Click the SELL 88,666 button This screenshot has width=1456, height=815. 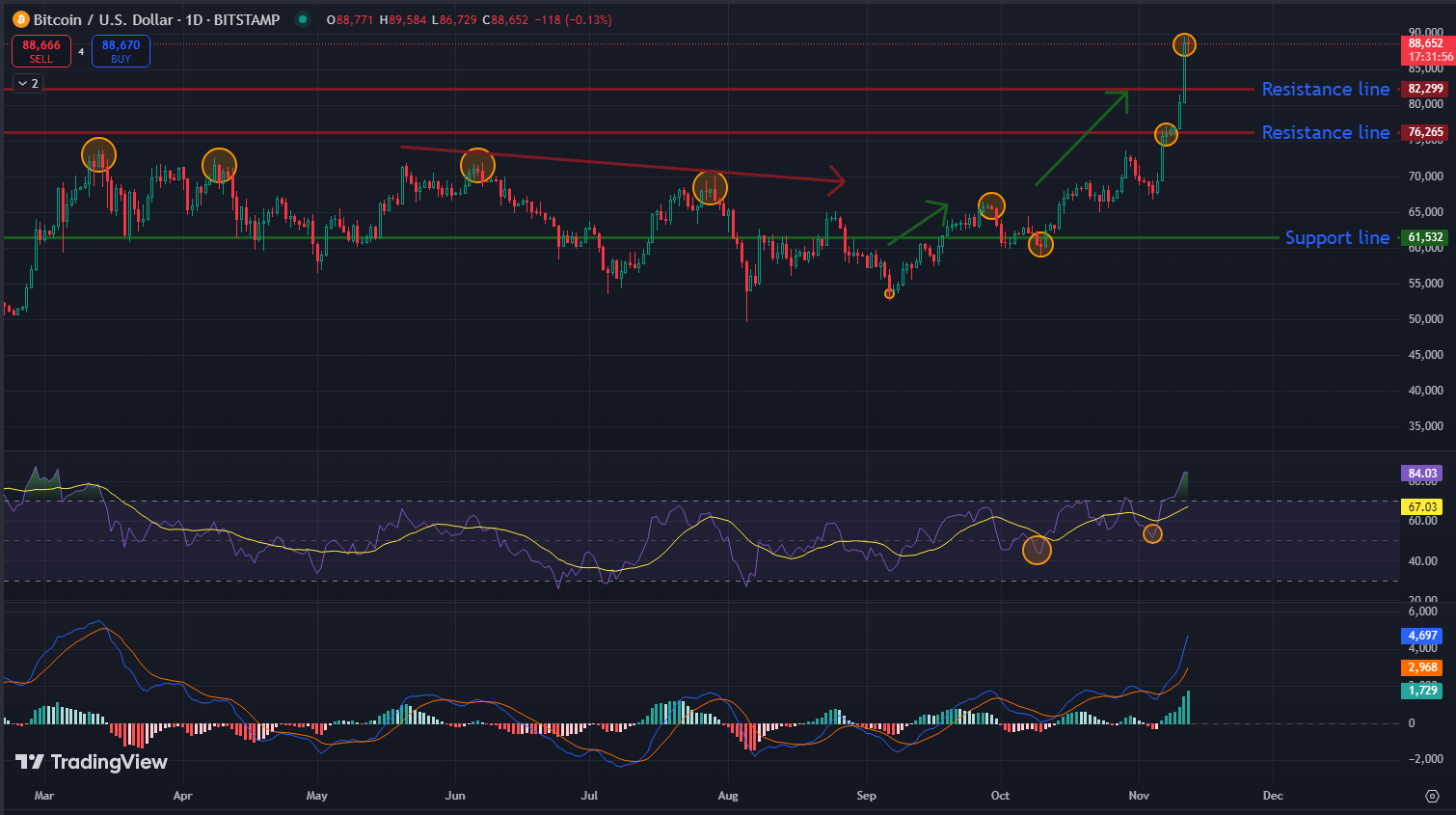pyautogui.click(x=41, y=51)
